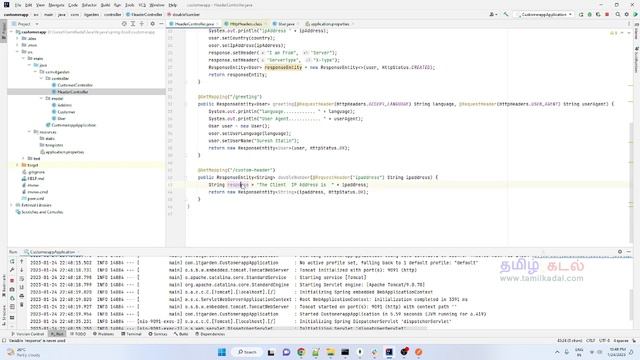This screenshot has width=640, height=360.
Task: Click the Windows Start button in taskbar
Action: (222, 352)
